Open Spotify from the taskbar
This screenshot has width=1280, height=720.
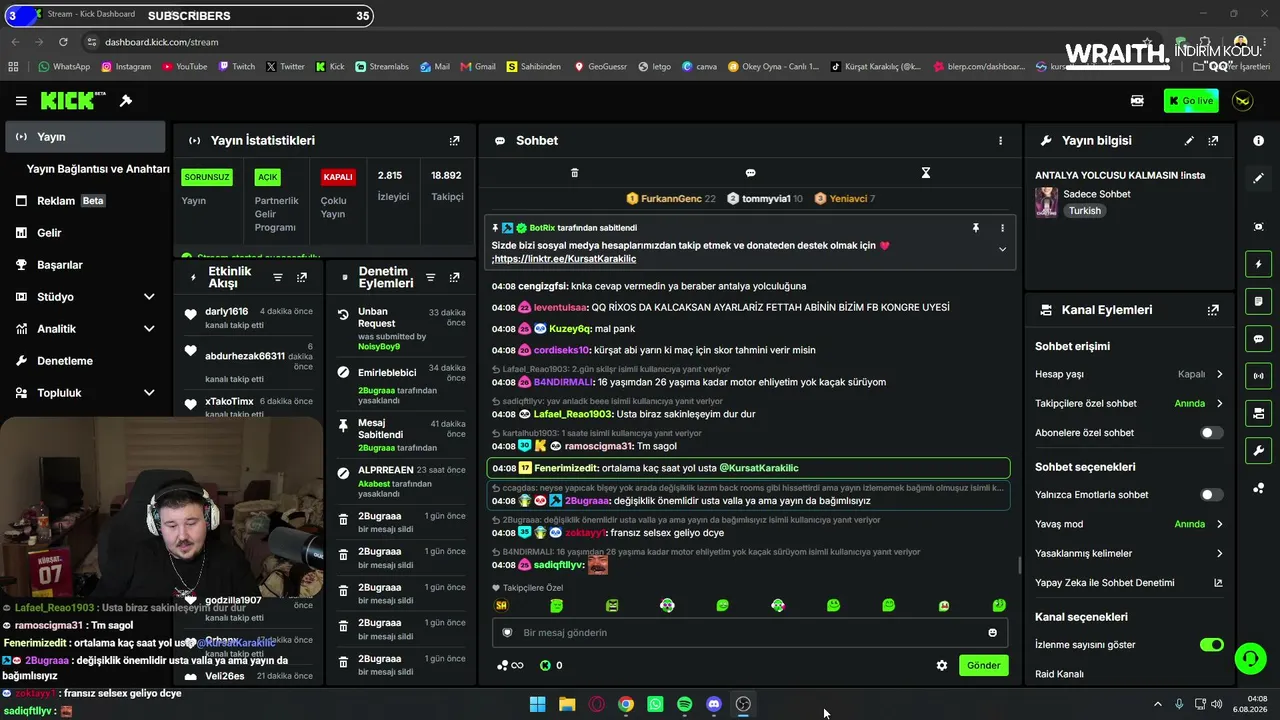[x=684, y=704]
